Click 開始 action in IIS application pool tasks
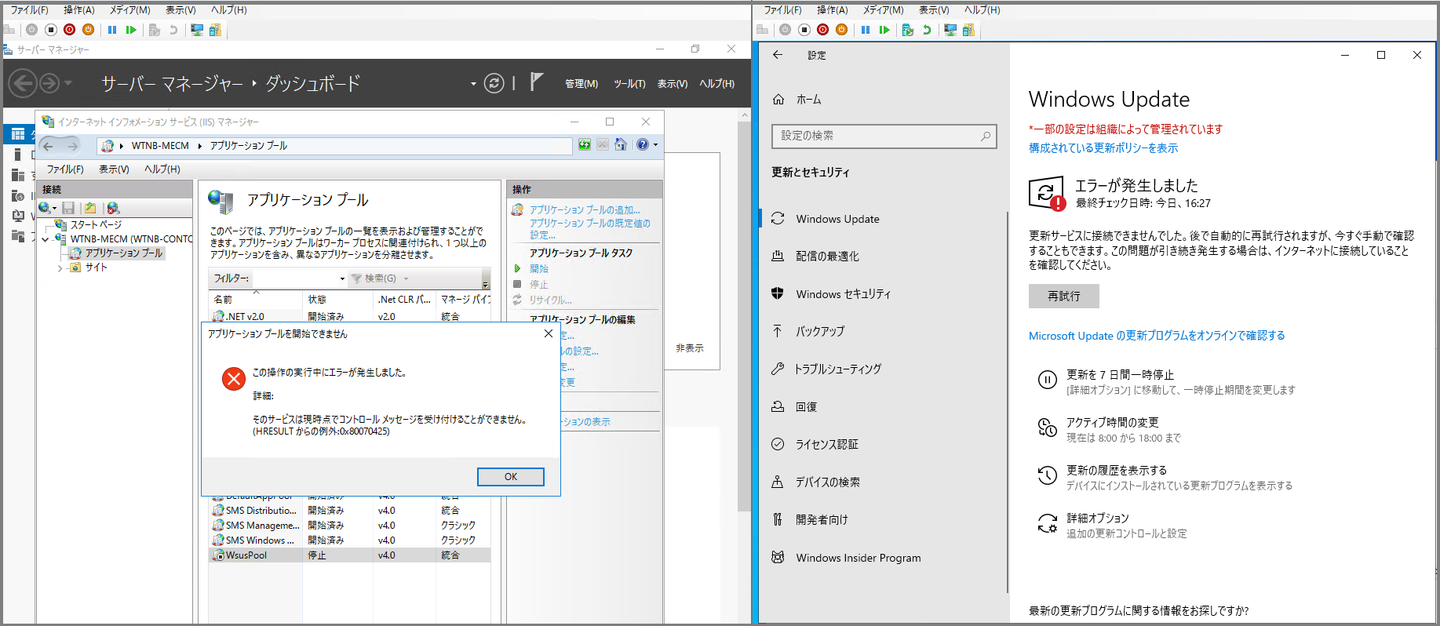The width and height of the screenshot is (1440, 626). [539, 269]
